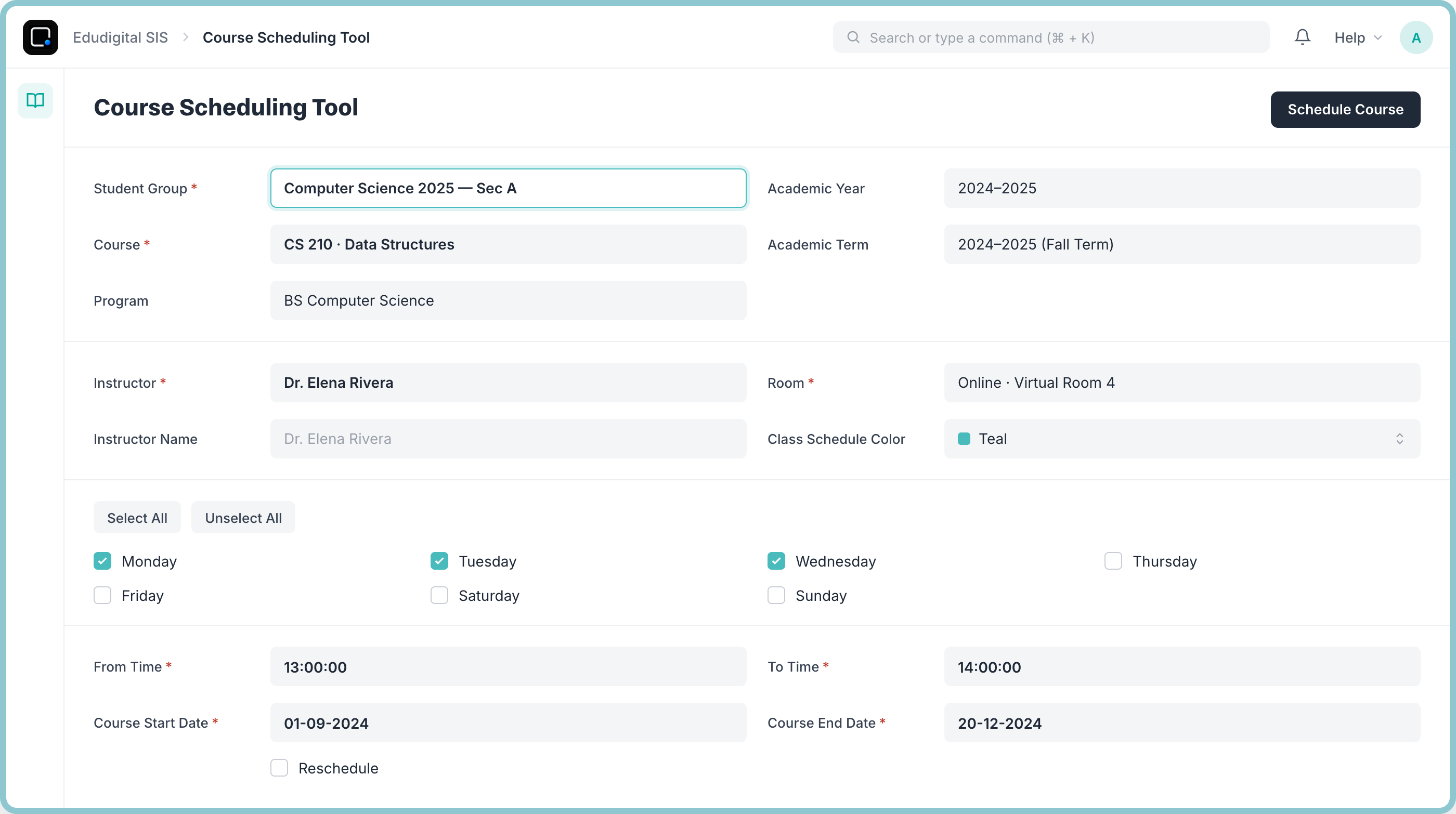This screenshot has width=1456, height=814.
Task: Click the Unselect All button
Action: point(243,517)
